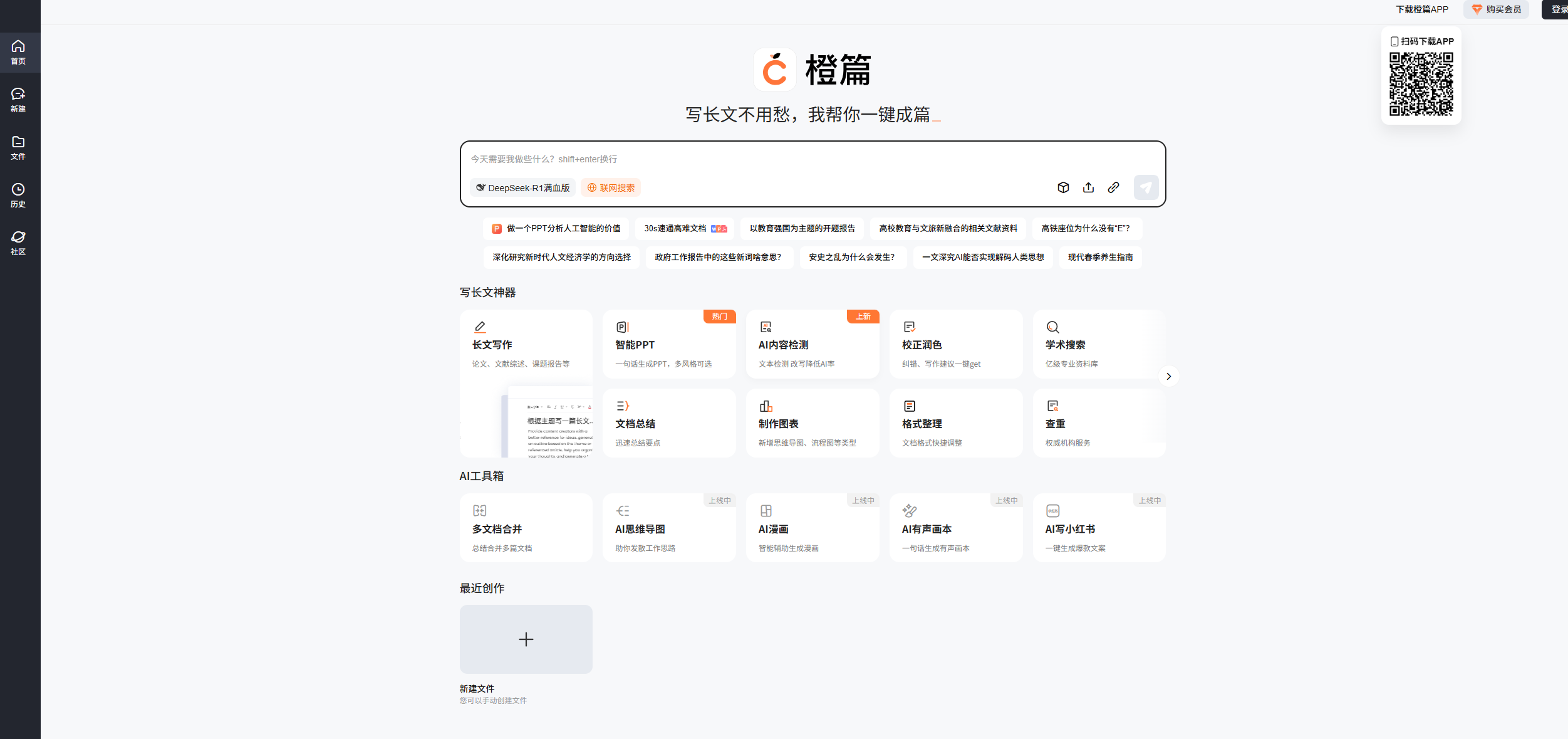Image resolution: width=1568 pixels, height=739 pixels.
Task: Click the app download QR code
Action: pos(1421,83)
